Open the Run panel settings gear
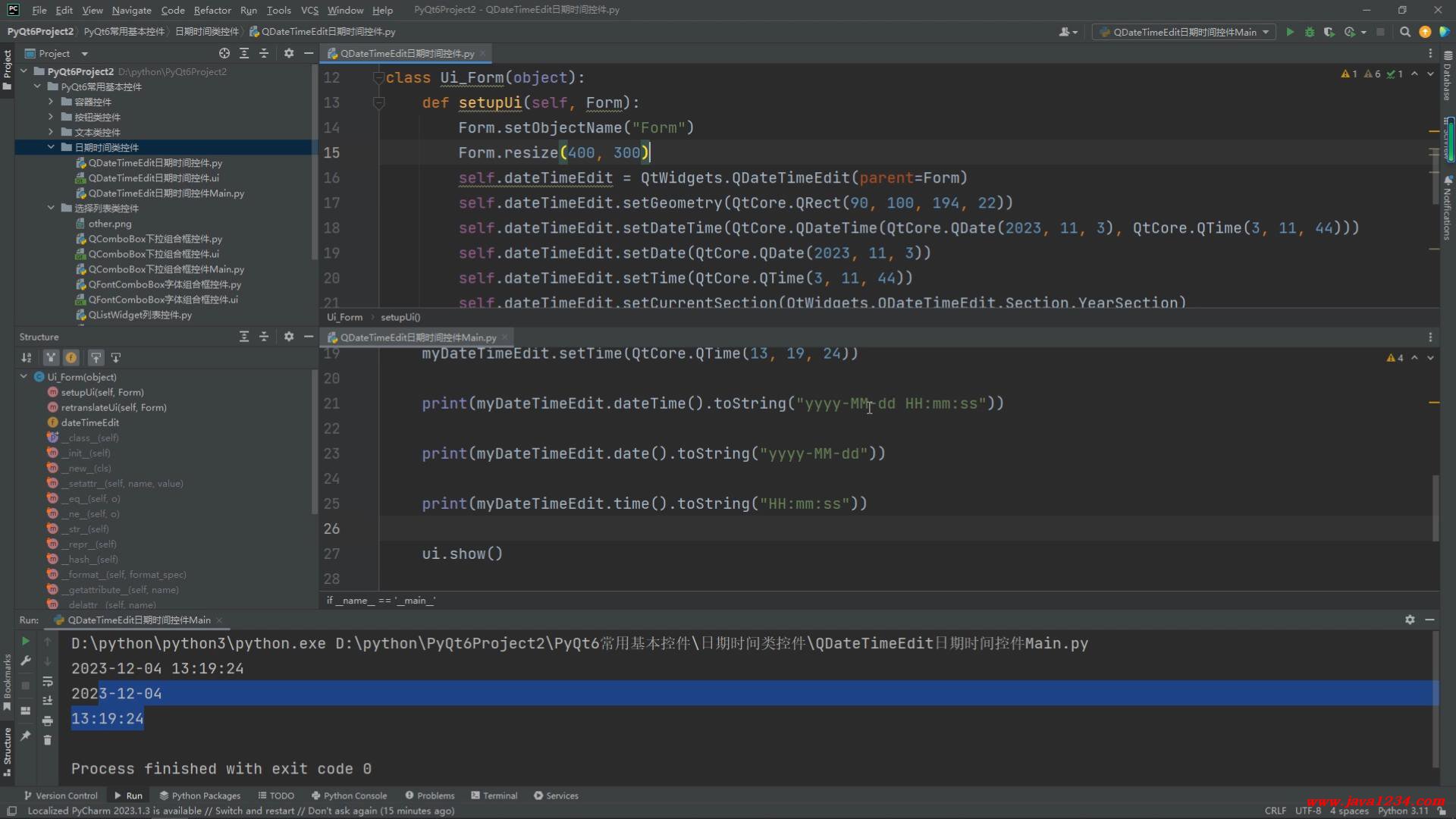This screenshot has height=819, width=1456. pyautogui.click(x=1410, y=620)
